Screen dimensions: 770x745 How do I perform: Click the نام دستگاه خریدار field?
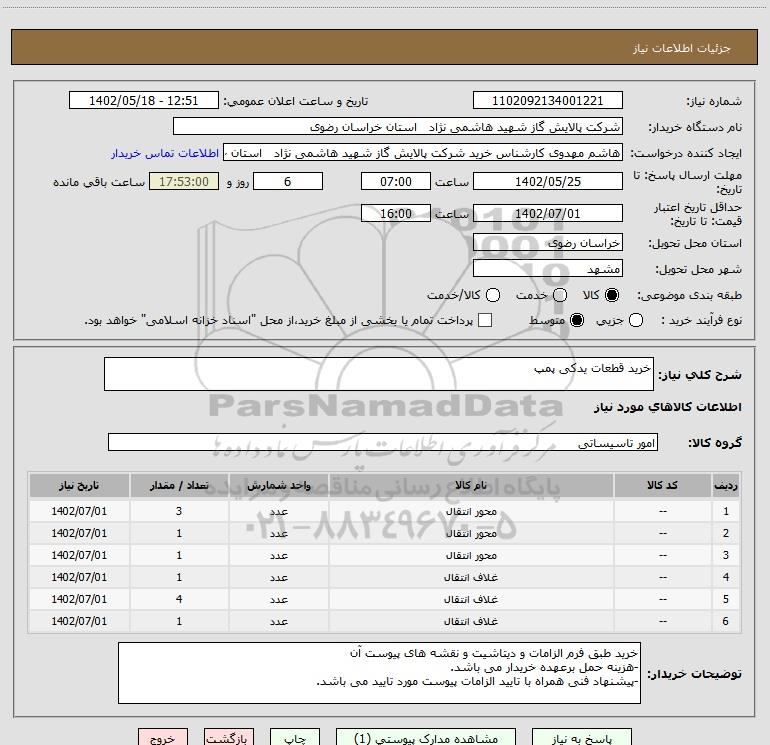398,127
